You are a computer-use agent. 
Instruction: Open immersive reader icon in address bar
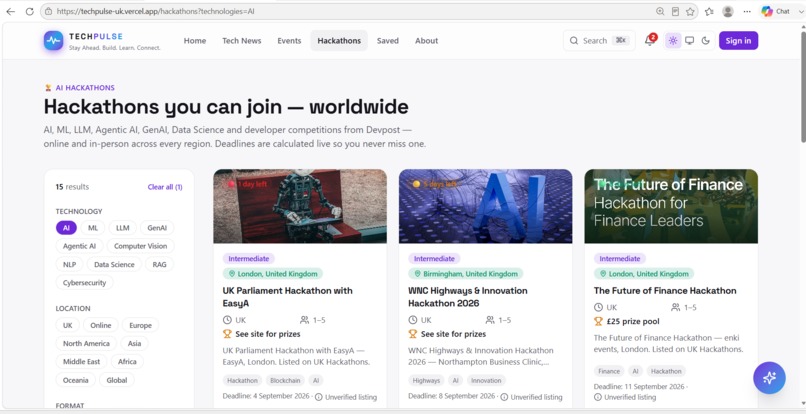tap(675, 11)
